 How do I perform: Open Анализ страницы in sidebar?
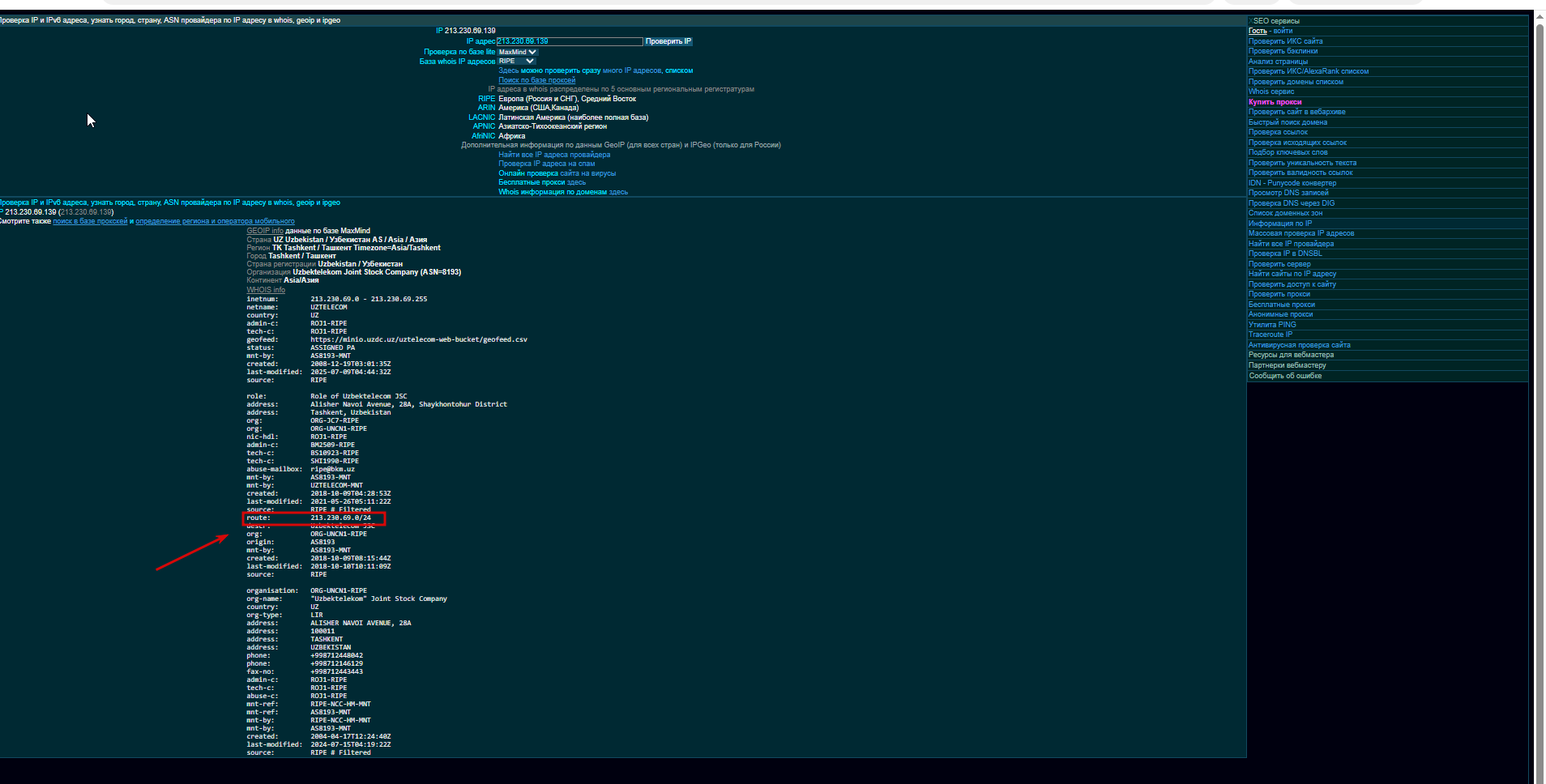(x=1279, y=62)
